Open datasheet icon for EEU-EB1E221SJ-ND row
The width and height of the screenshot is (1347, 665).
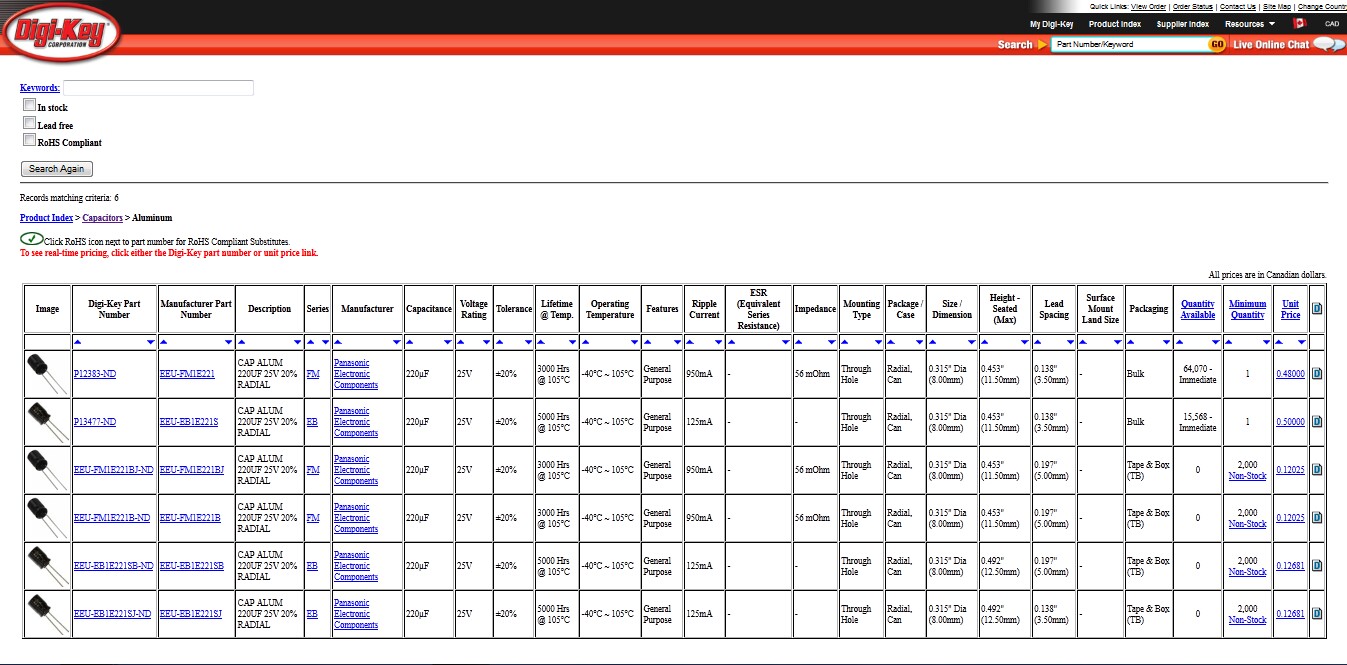click(x=1316, y=613)
